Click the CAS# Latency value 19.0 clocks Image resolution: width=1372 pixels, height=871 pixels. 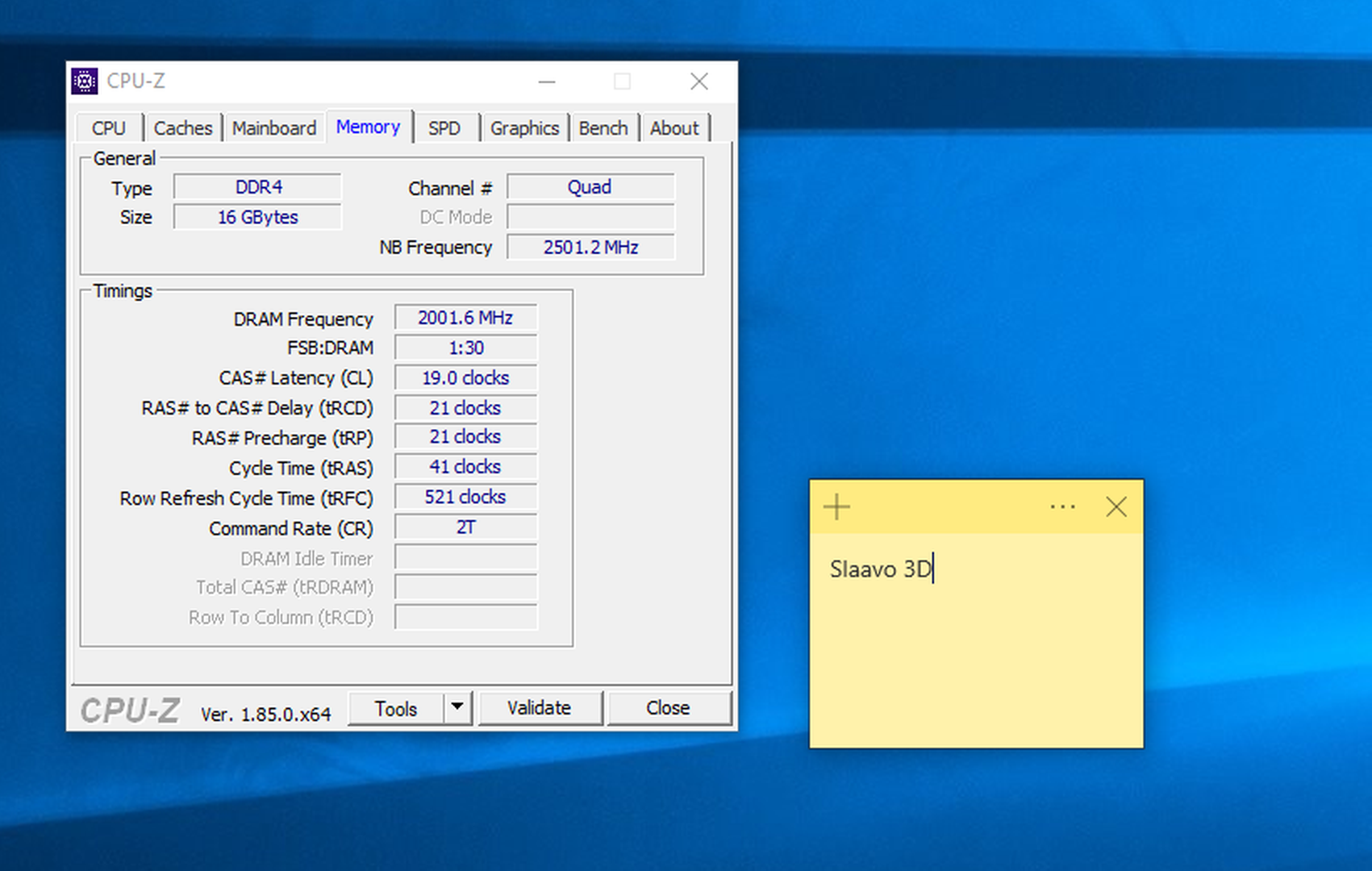point(465,377)
